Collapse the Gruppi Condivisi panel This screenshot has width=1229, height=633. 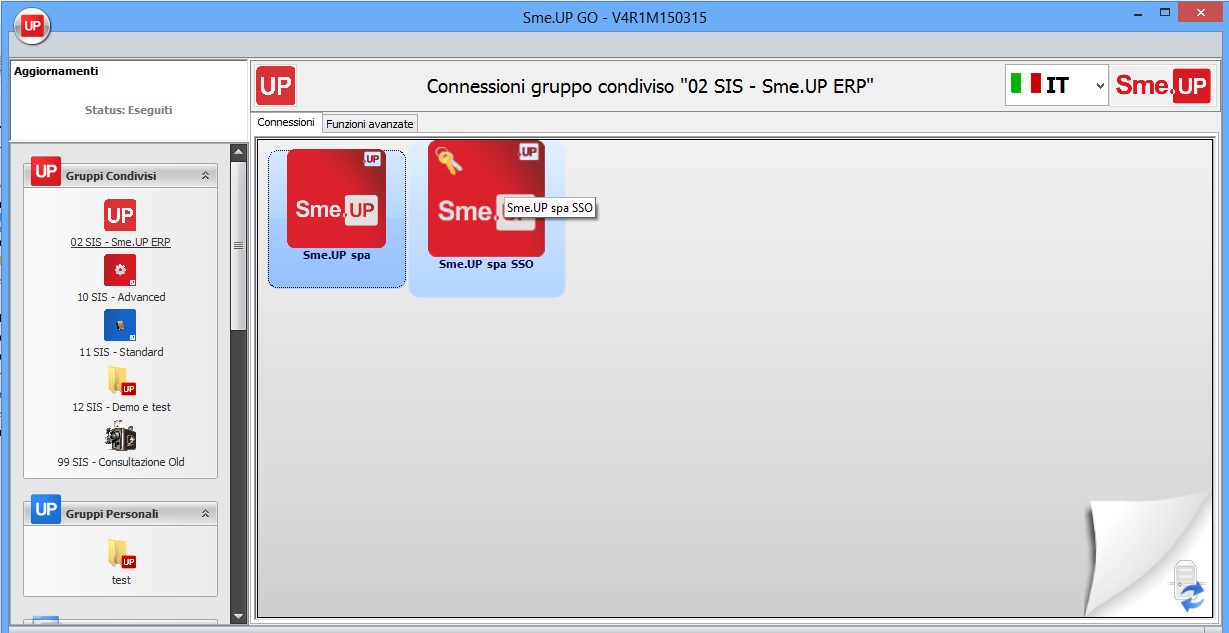206,175
